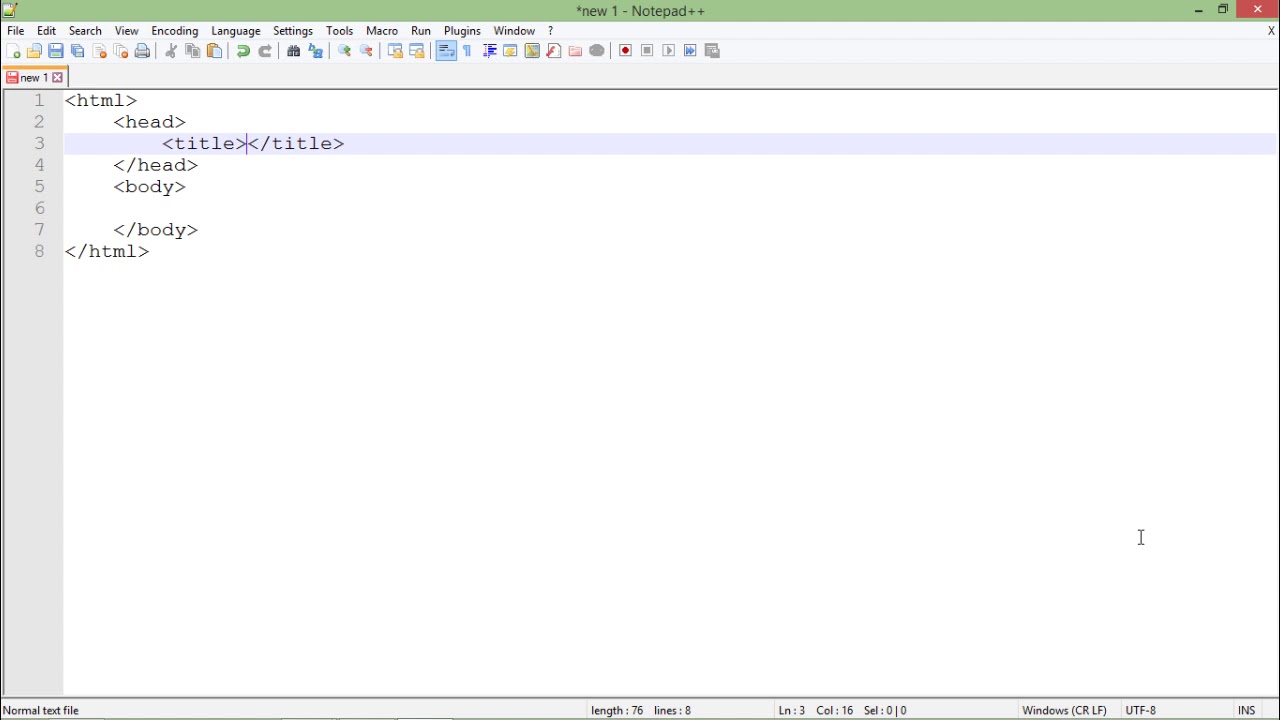The width and height of the screenshot is (1280, 720).
Task: Close the "new 1" tab with its red X
Action: pos(57,77)
